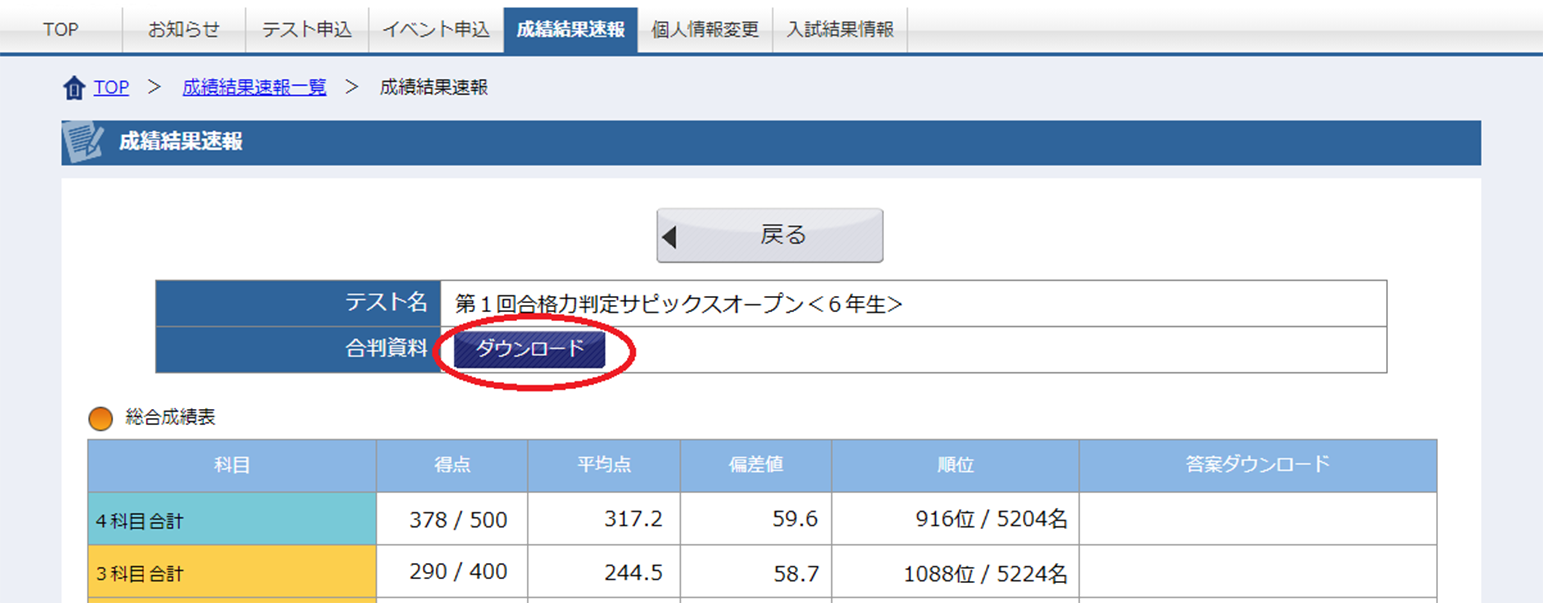This screenshot has height=603, width=1543.
Task: Click rank 1088位 / 5224名
Action: [985, 573]
